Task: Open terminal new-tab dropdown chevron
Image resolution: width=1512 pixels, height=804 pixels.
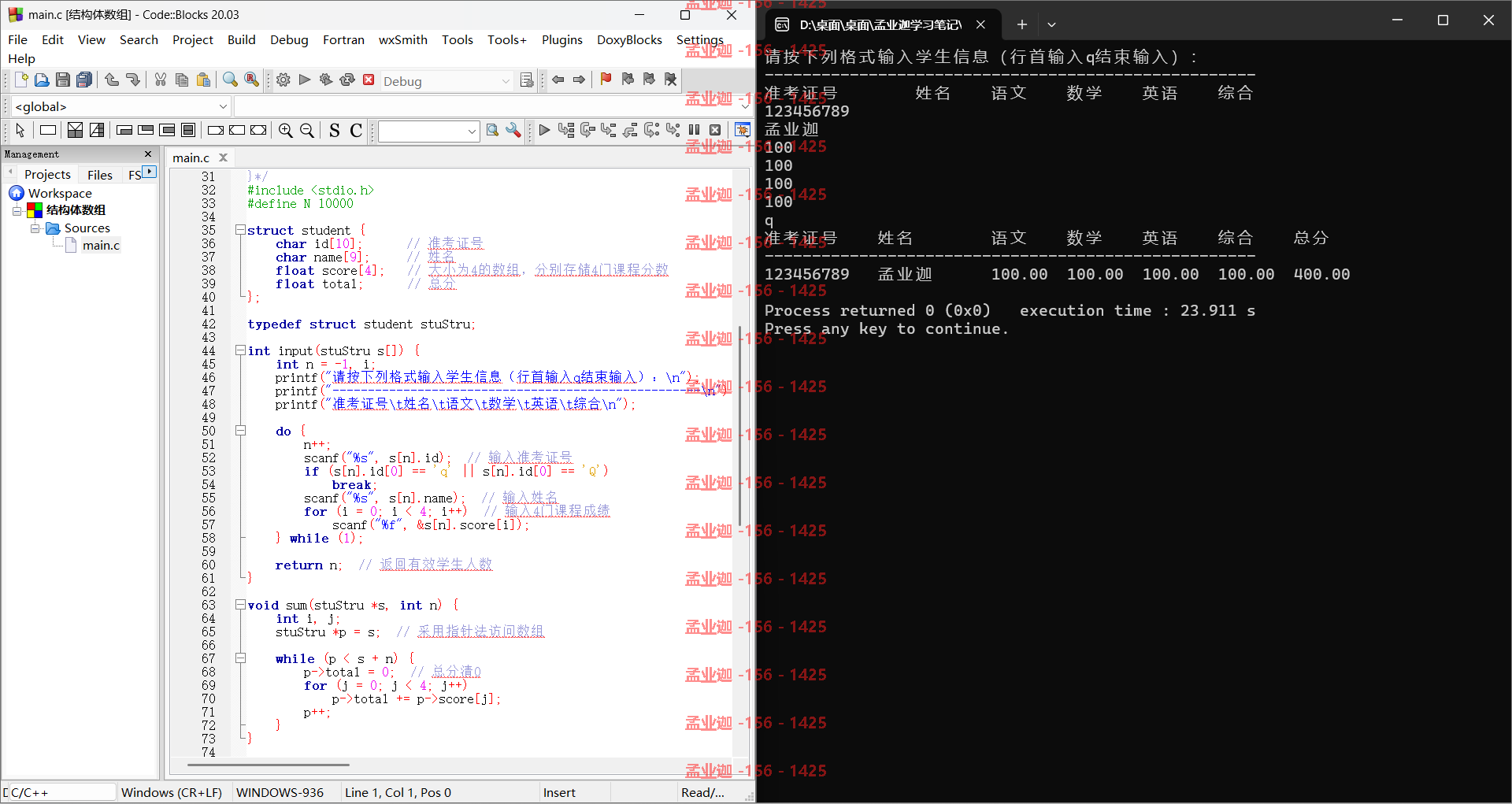Action: (x=1051, y=24)
